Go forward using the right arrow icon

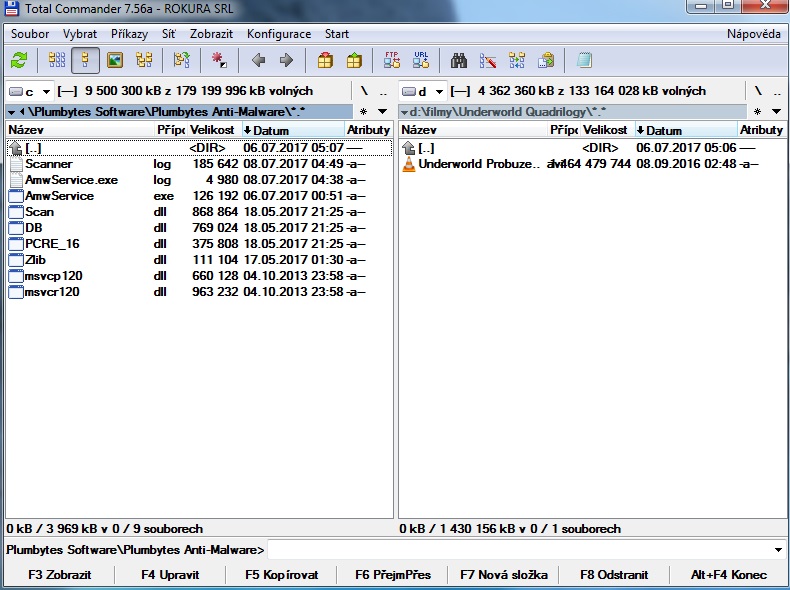pyautogui.click(x=286, y=60)
